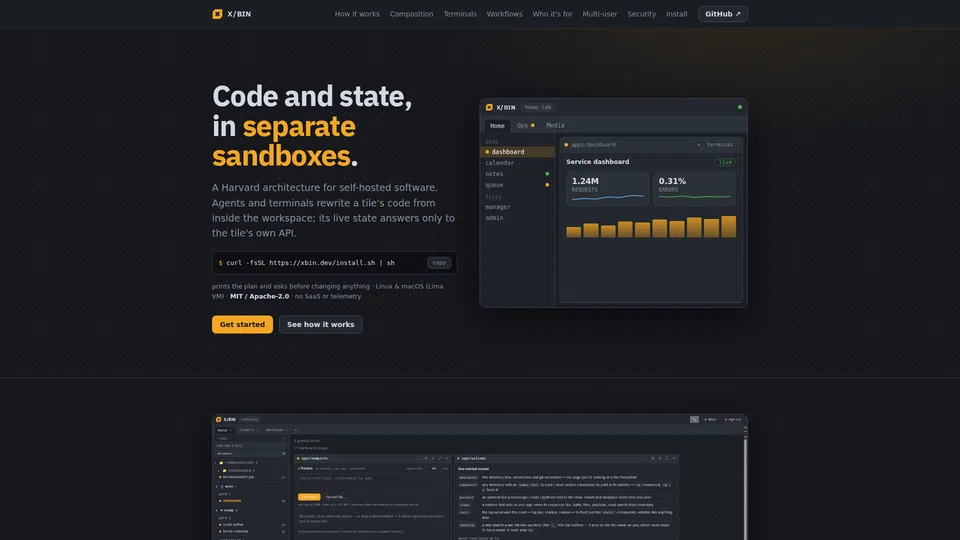
Task: Navigate to the Multi-user section
Action: 599,14
